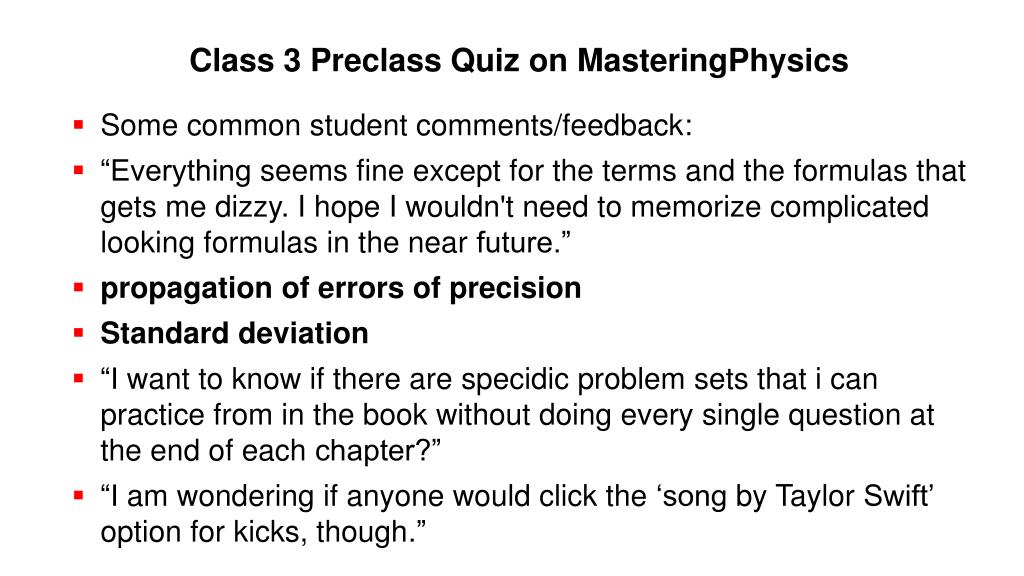Click the red bullet beside 'propagation of errors'
The image size is (1024, 576).
(x=79, y=287)
